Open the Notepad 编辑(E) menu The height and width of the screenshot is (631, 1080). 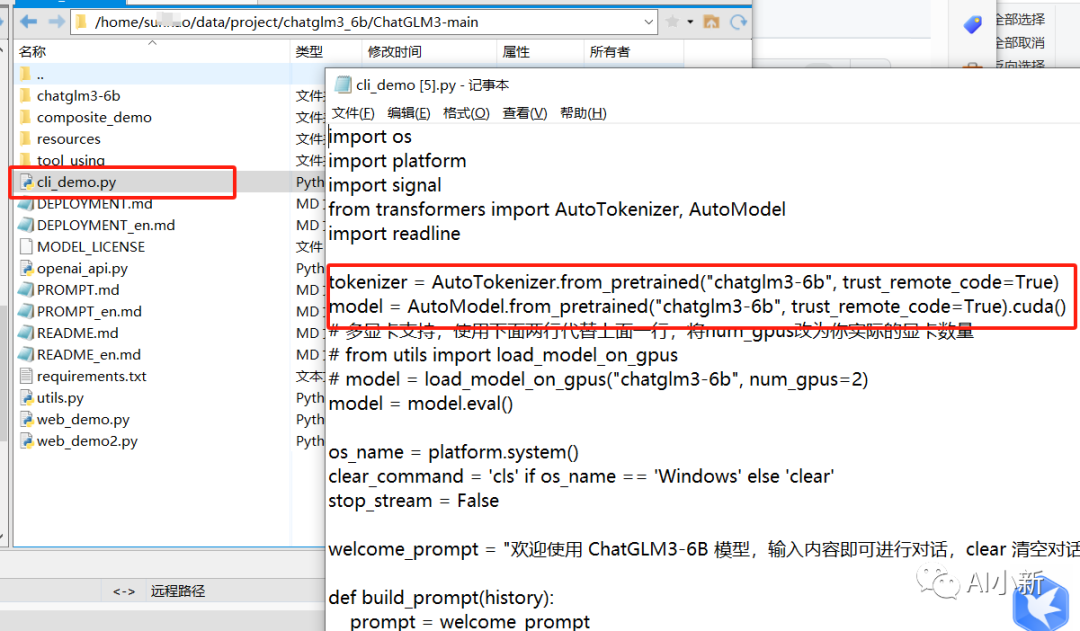coord(408,113)
